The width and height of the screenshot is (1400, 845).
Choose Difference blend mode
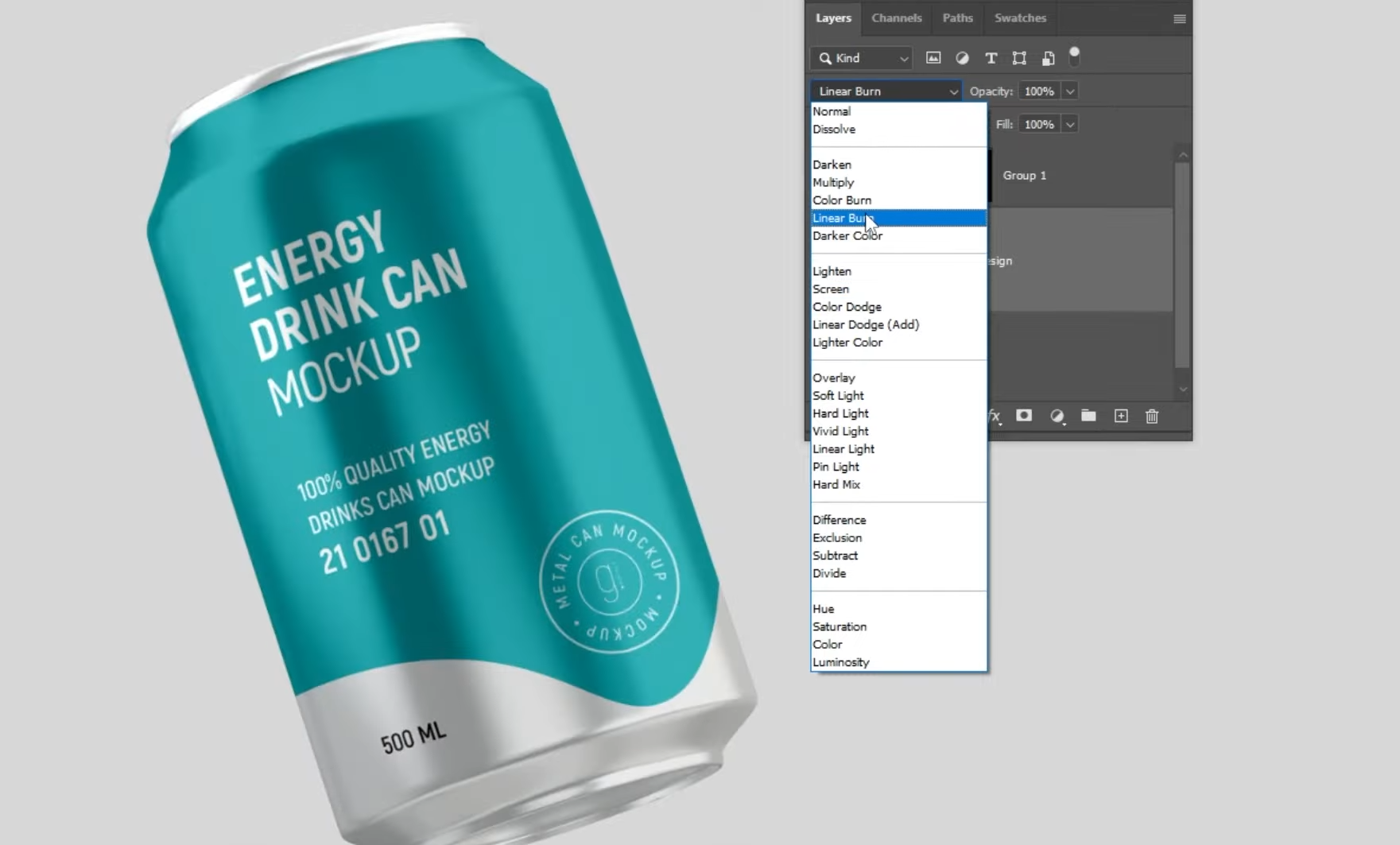coord(898,520)
